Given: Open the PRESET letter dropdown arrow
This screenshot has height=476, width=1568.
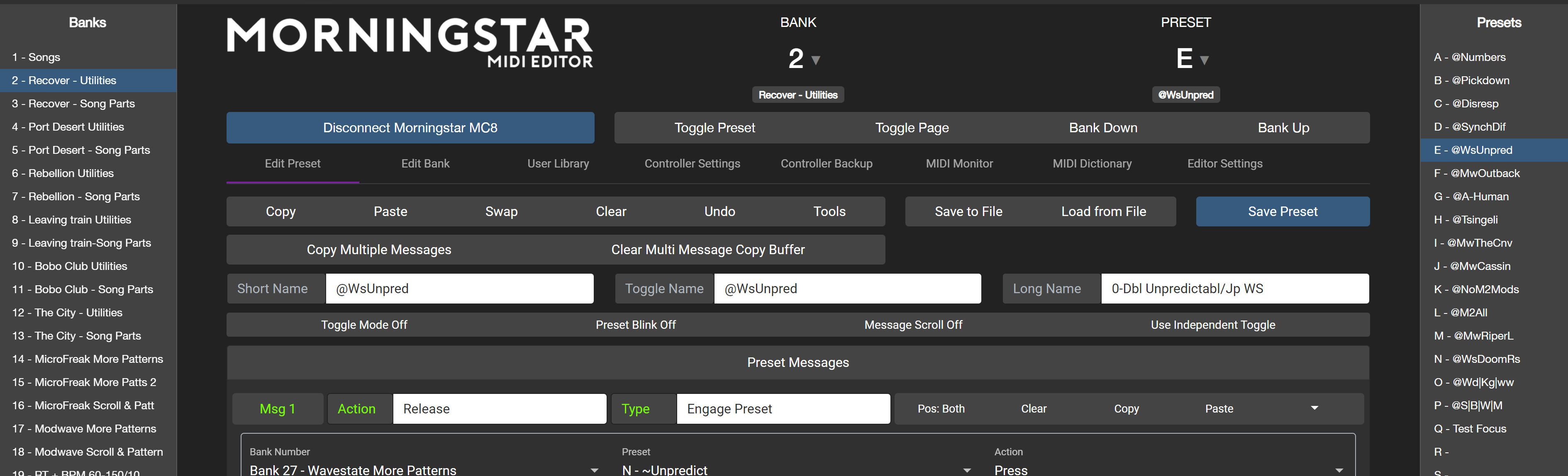Looking at the screenshot, I should coord(1203,60).
